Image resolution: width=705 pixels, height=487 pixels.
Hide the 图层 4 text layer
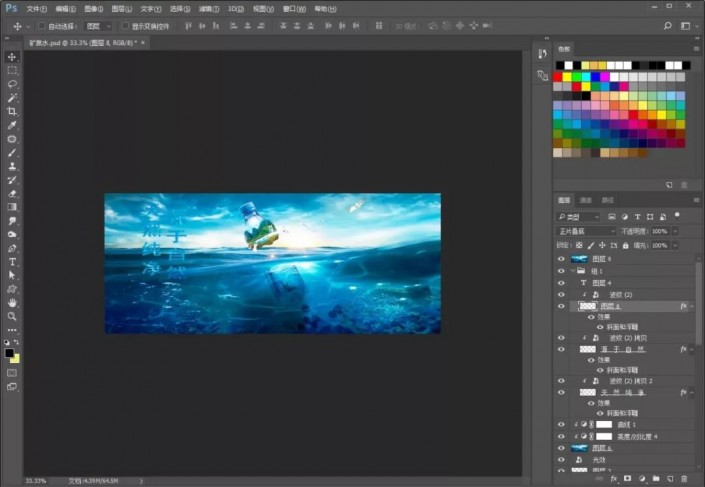point(561,283)
